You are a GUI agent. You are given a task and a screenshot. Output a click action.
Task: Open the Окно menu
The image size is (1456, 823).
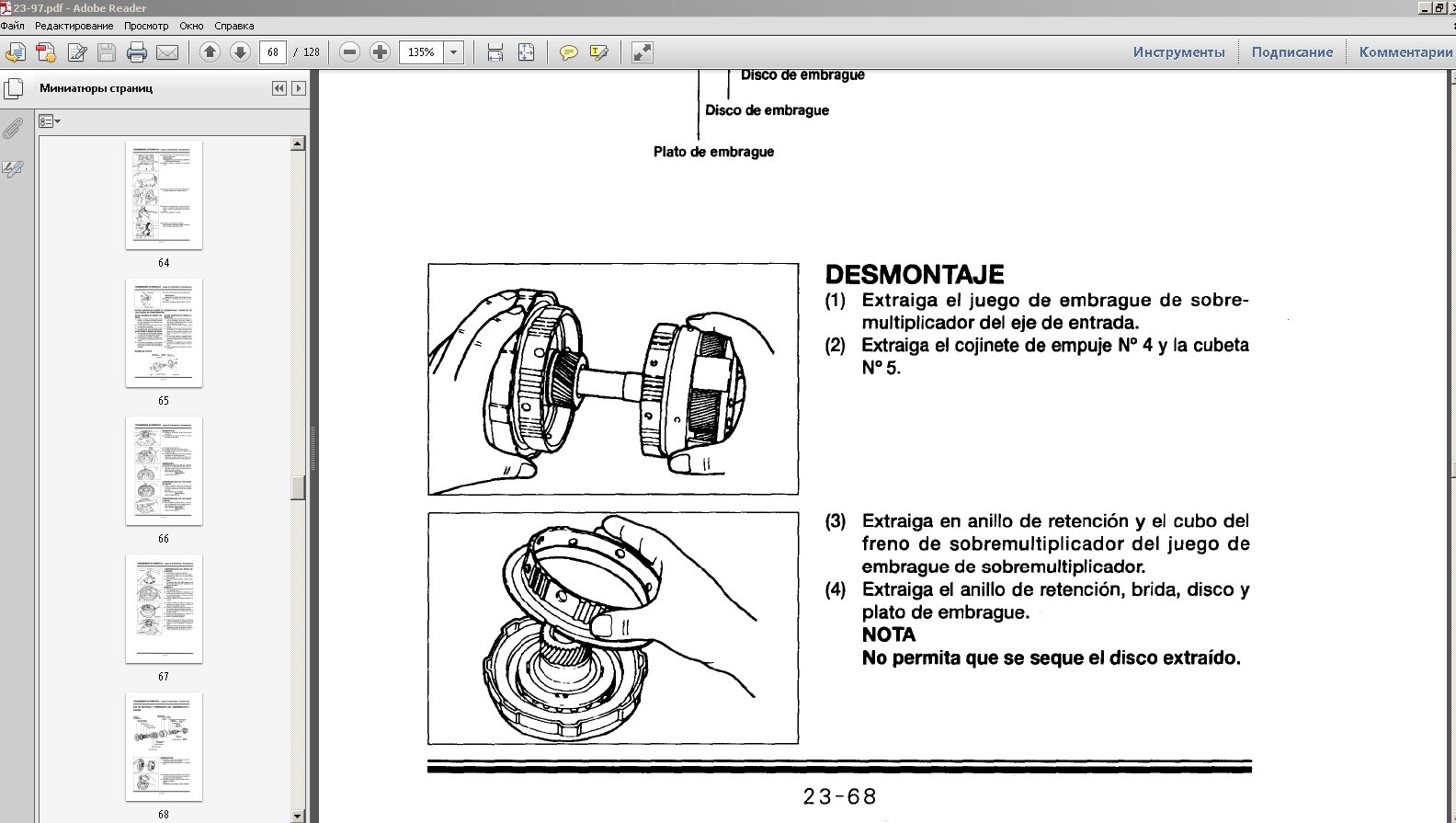[x=192, y=26]
